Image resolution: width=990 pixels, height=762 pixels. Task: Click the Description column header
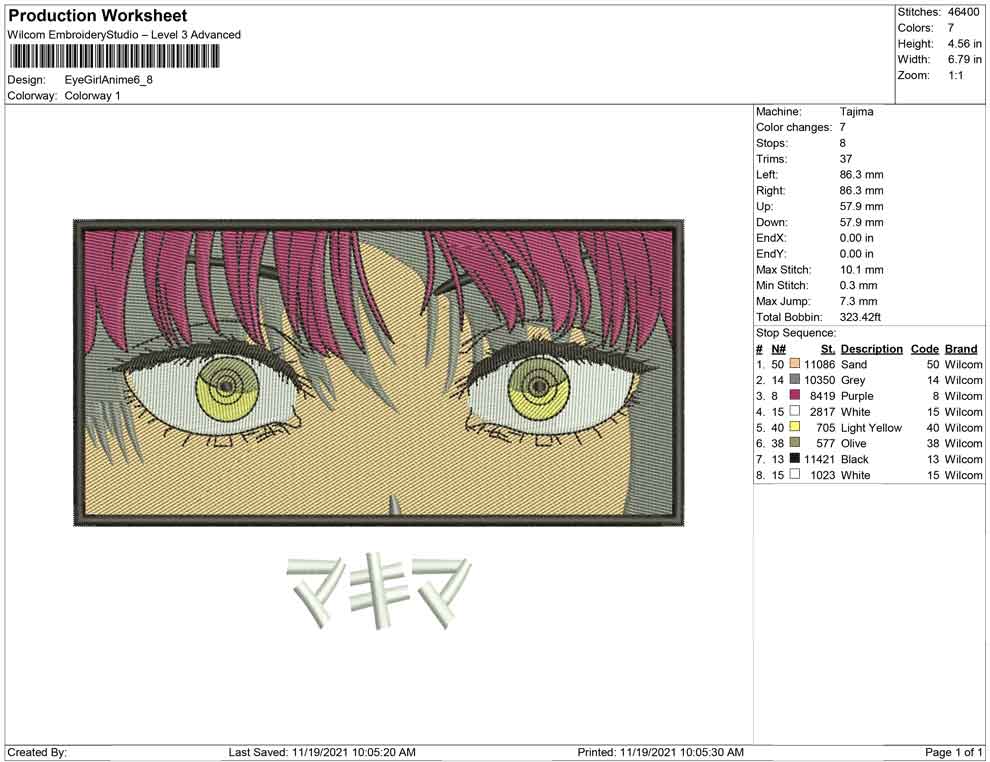pos(871,348)
